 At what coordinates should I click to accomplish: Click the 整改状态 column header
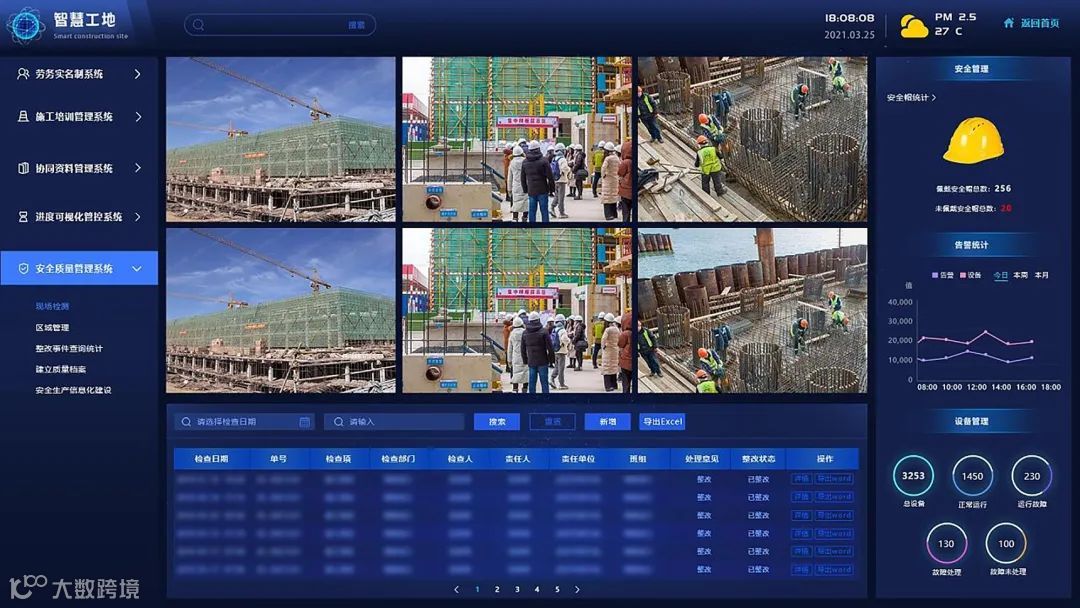[x=758, y=459]
